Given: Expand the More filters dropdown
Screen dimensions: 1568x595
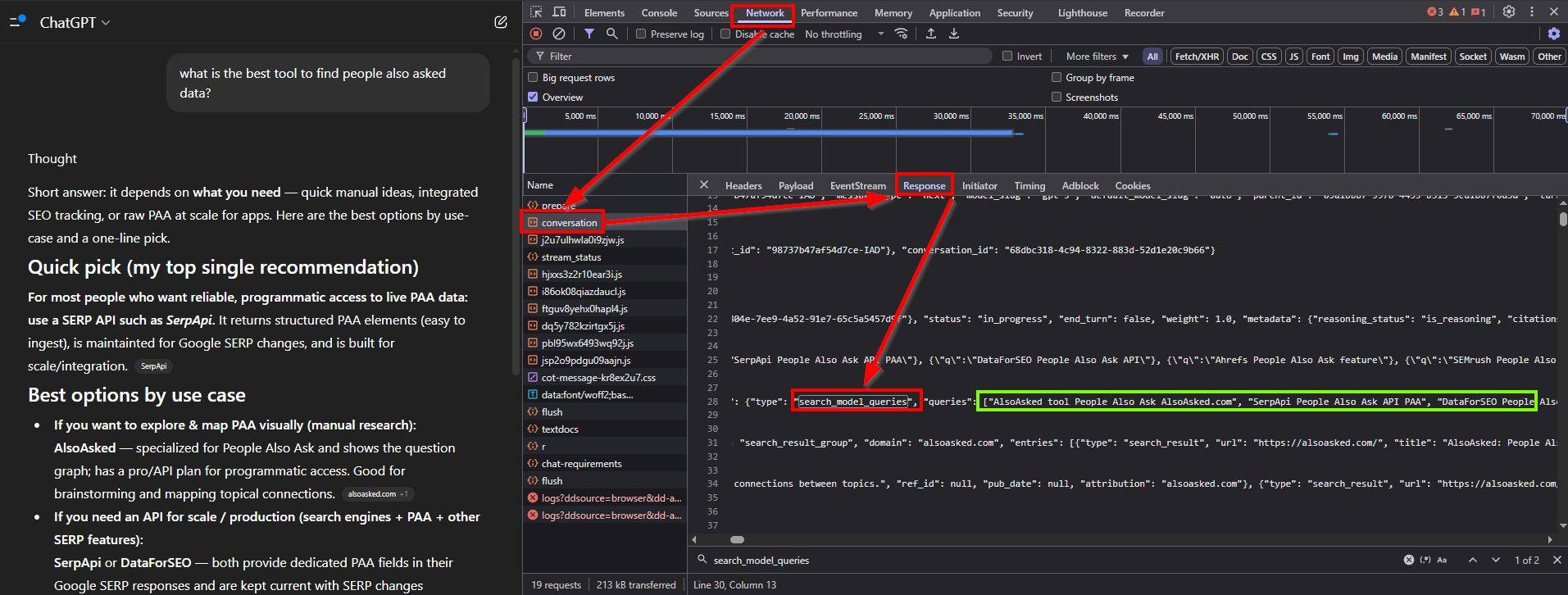Looking at the screenshot, I should point(1097,57).
